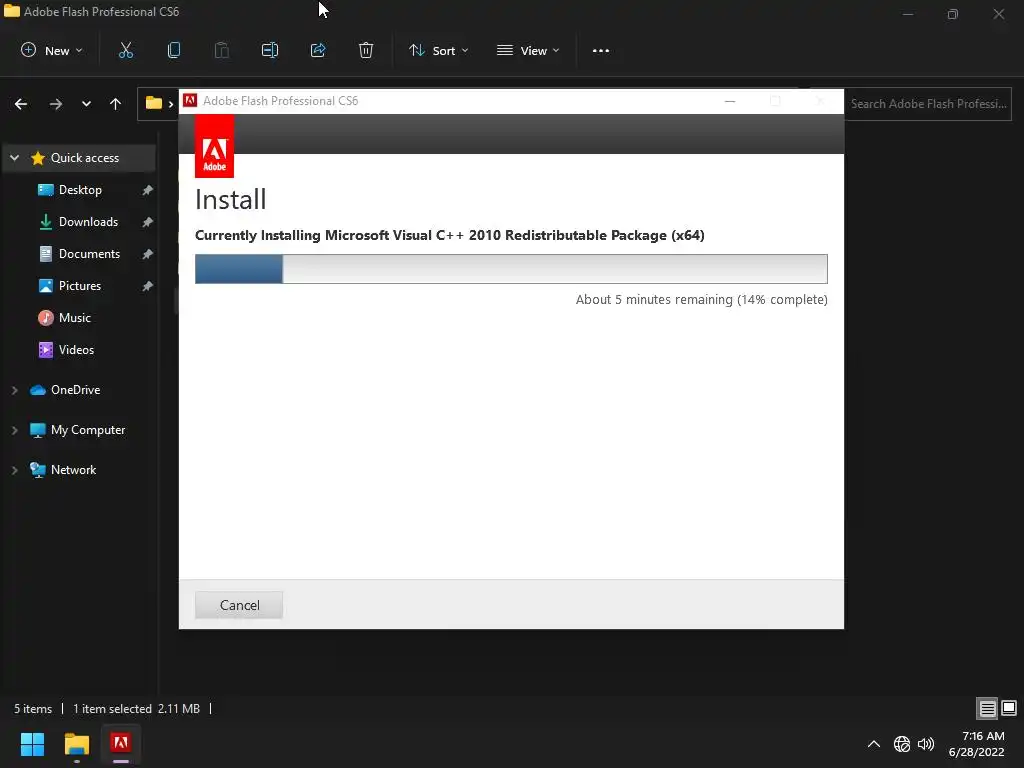
Task: Click the folder icon in the address bar
Action: pyautogui.click(x=153, y=103)
